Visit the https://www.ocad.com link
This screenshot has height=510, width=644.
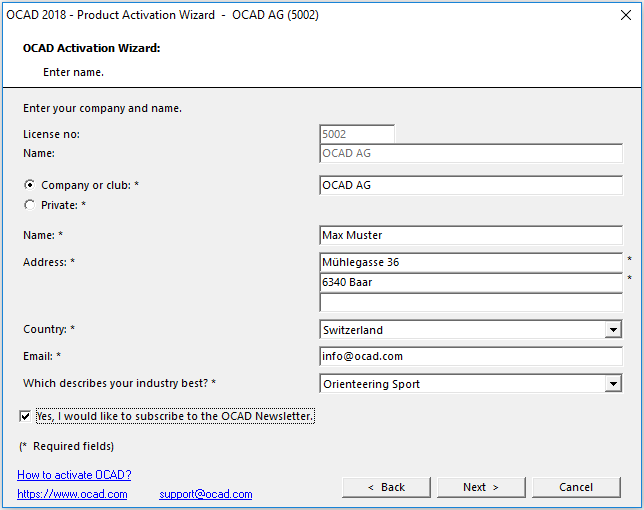[x=72, y=494]
